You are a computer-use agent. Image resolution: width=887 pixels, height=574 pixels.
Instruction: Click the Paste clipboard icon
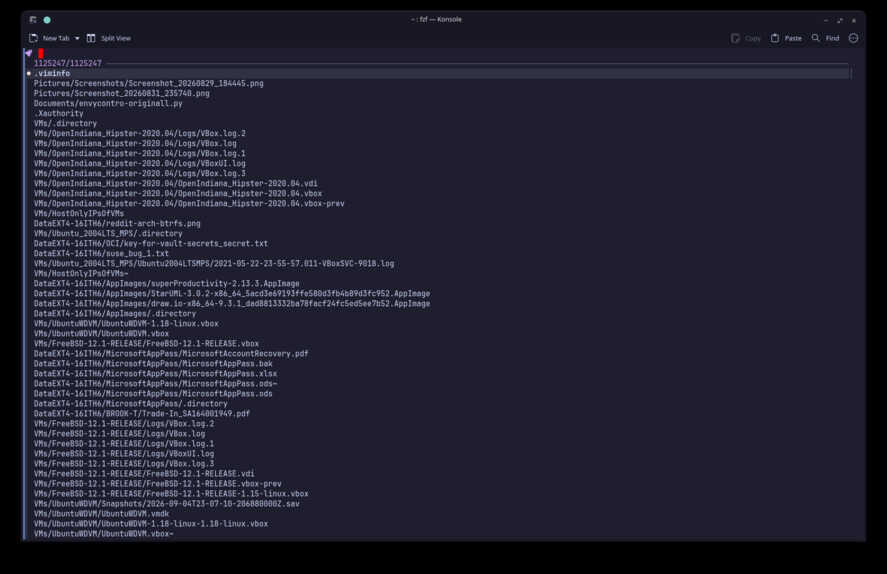pyautogui.click(x=775, y=38)
